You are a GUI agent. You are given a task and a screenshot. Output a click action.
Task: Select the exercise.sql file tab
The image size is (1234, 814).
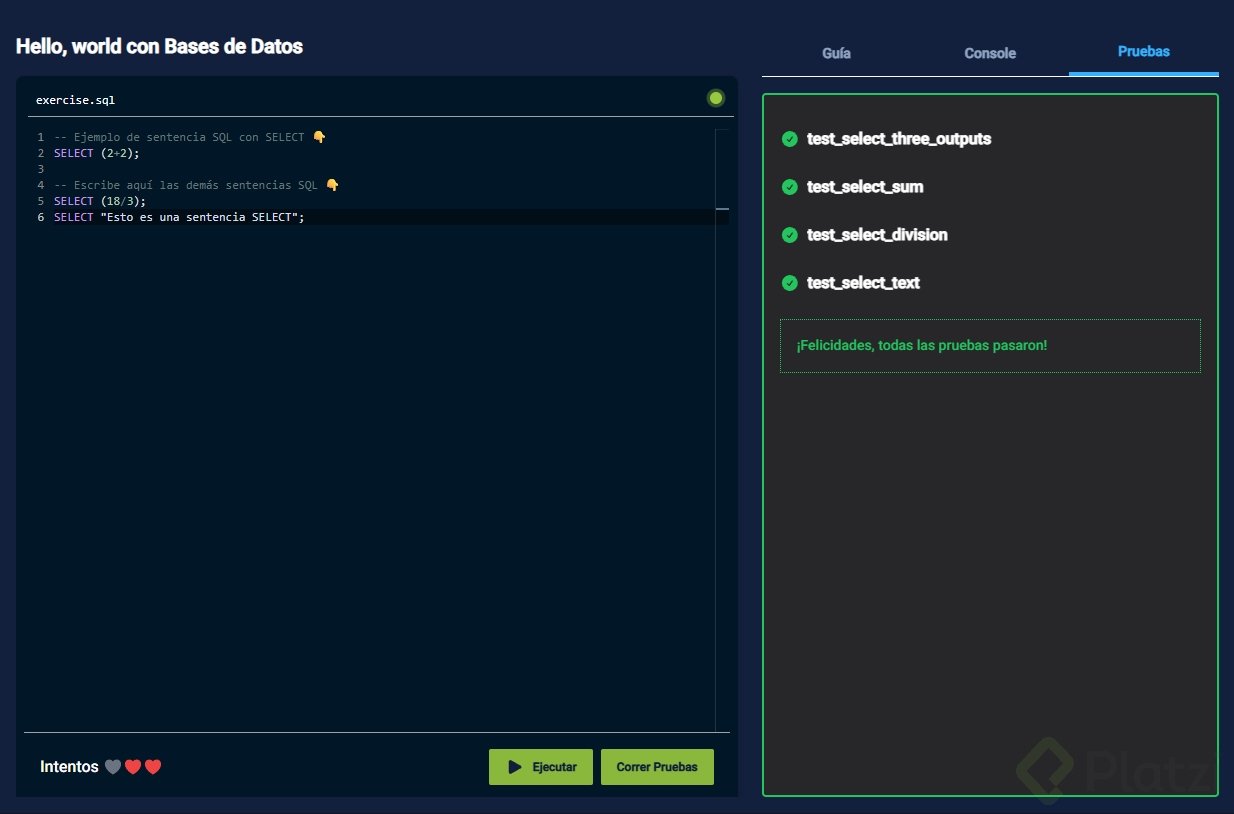click(x=75, y=100)
